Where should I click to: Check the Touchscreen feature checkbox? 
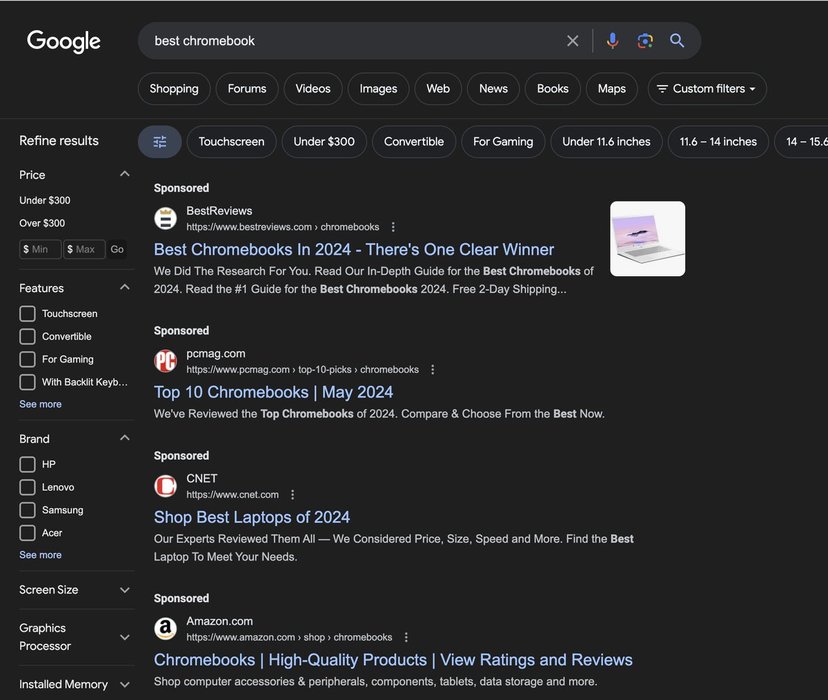[x=28, y=314]
